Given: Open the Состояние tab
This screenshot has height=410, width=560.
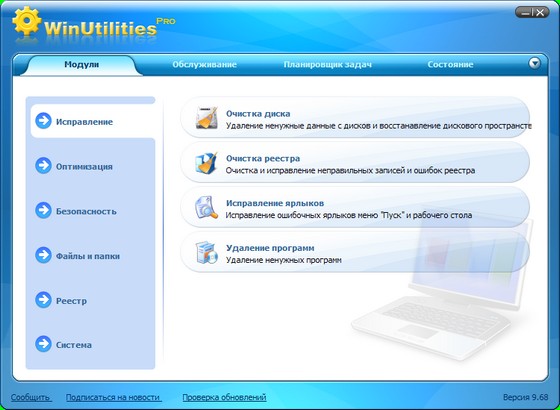Looking at the screenshot, I should point(450,65).
